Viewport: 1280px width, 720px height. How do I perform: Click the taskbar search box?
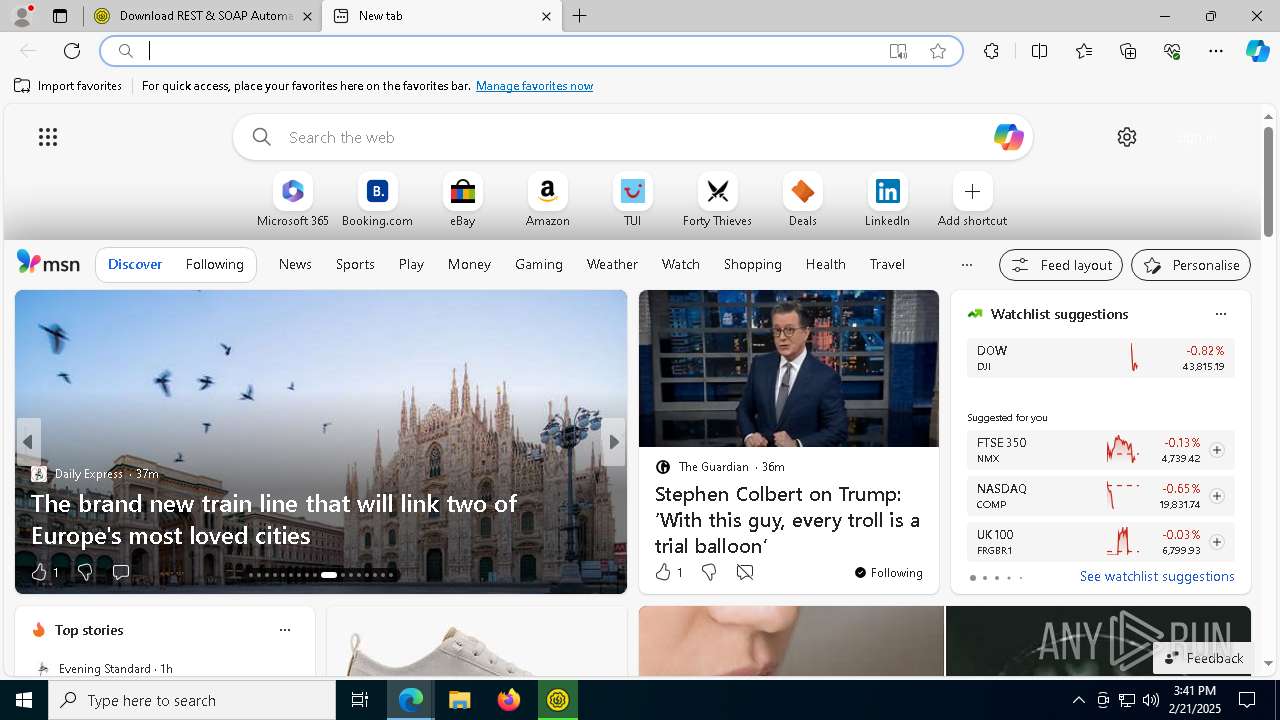pyautogui.click(x=192, y=700)
